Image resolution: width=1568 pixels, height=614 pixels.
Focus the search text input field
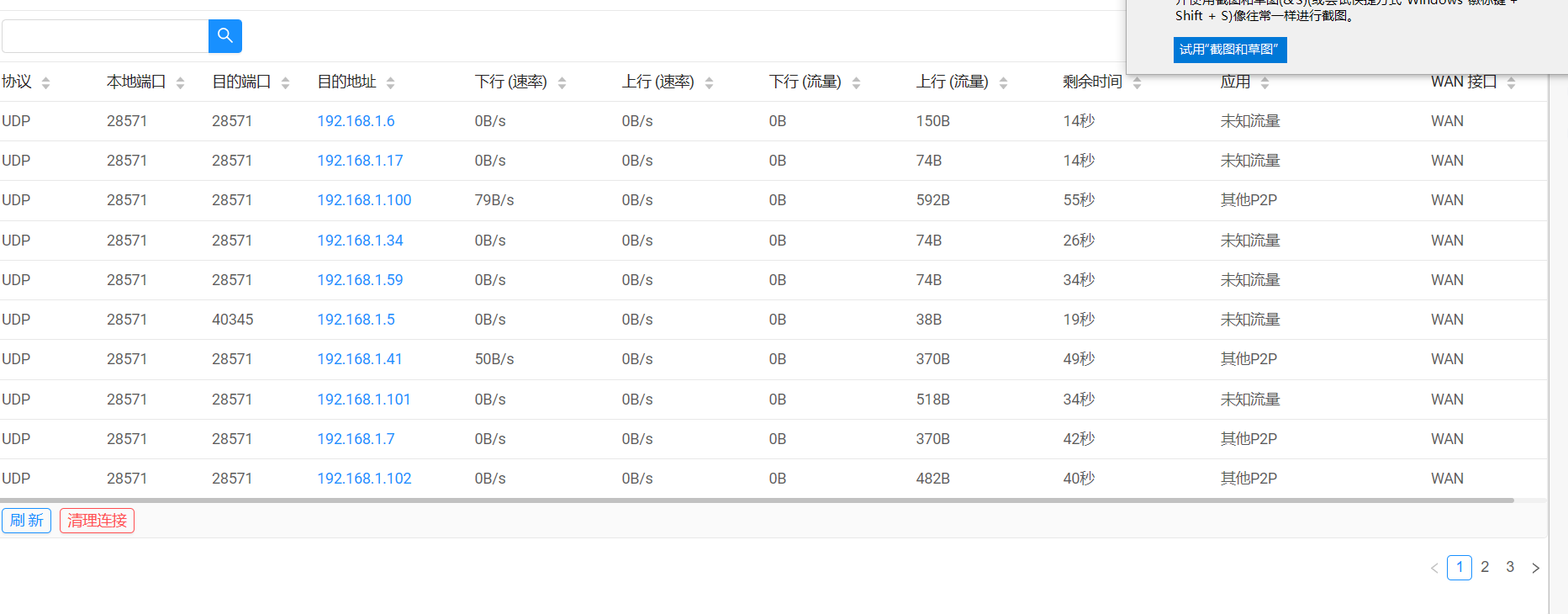[x=105, y=36]
